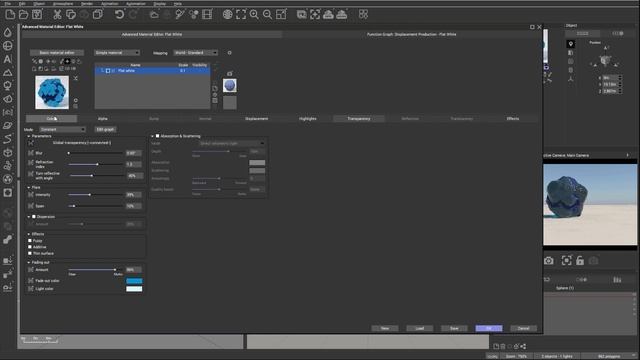The image size is (640, 360).
Task: Click the highlighted OK button
Action: (x=489, y=328)
